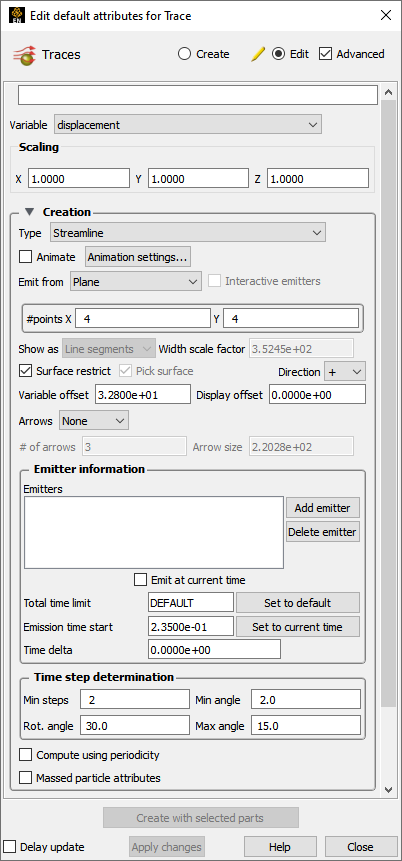Click the EnSight app icon in title bar
402x861 pixels.
16,15
